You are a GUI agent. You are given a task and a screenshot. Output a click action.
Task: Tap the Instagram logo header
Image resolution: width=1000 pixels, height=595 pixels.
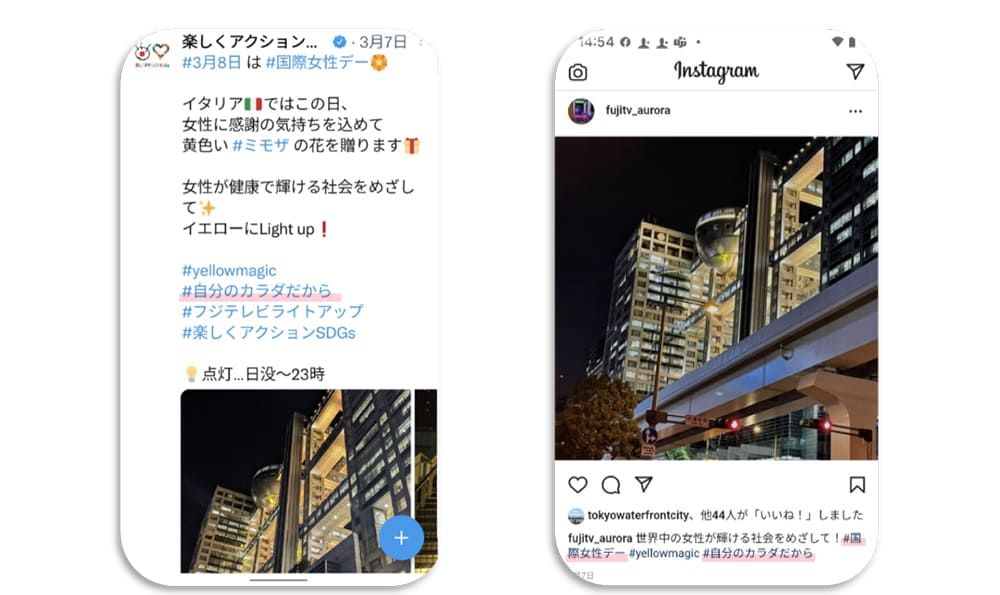pyautogui.click(x=716, y=71)
